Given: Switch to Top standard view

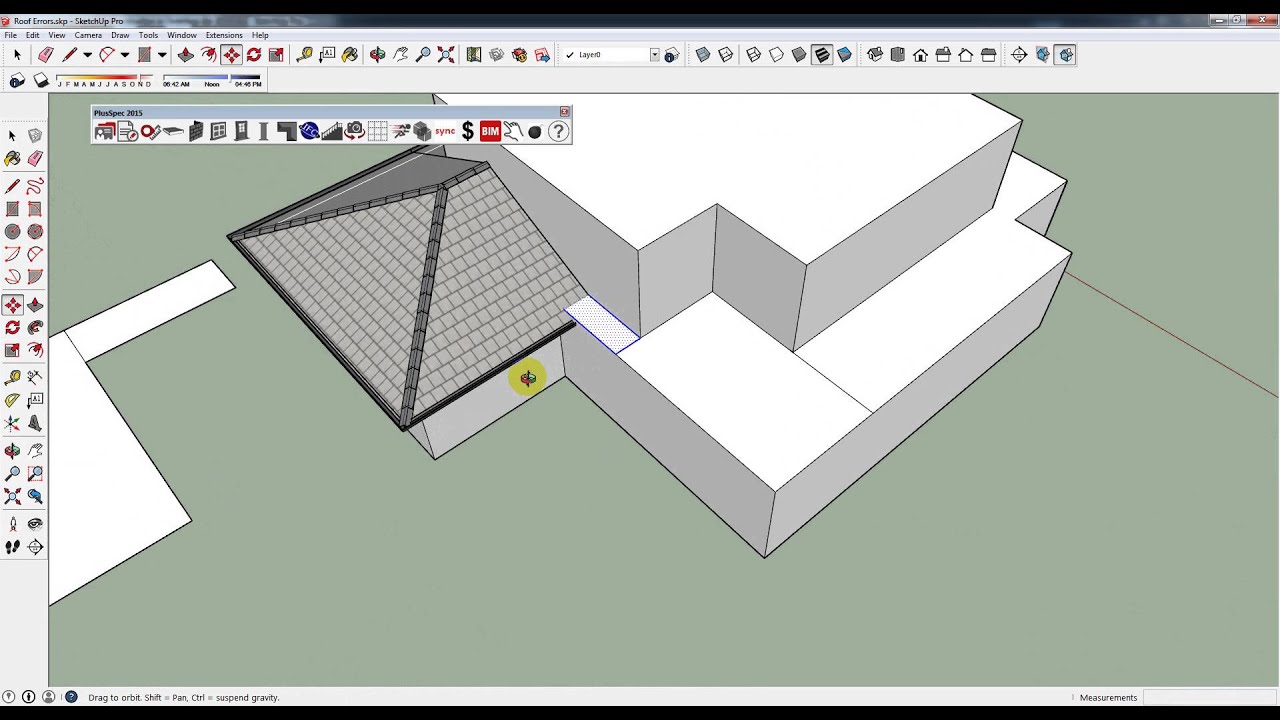Looking at the screenshot, I should (x=897, y=55).
